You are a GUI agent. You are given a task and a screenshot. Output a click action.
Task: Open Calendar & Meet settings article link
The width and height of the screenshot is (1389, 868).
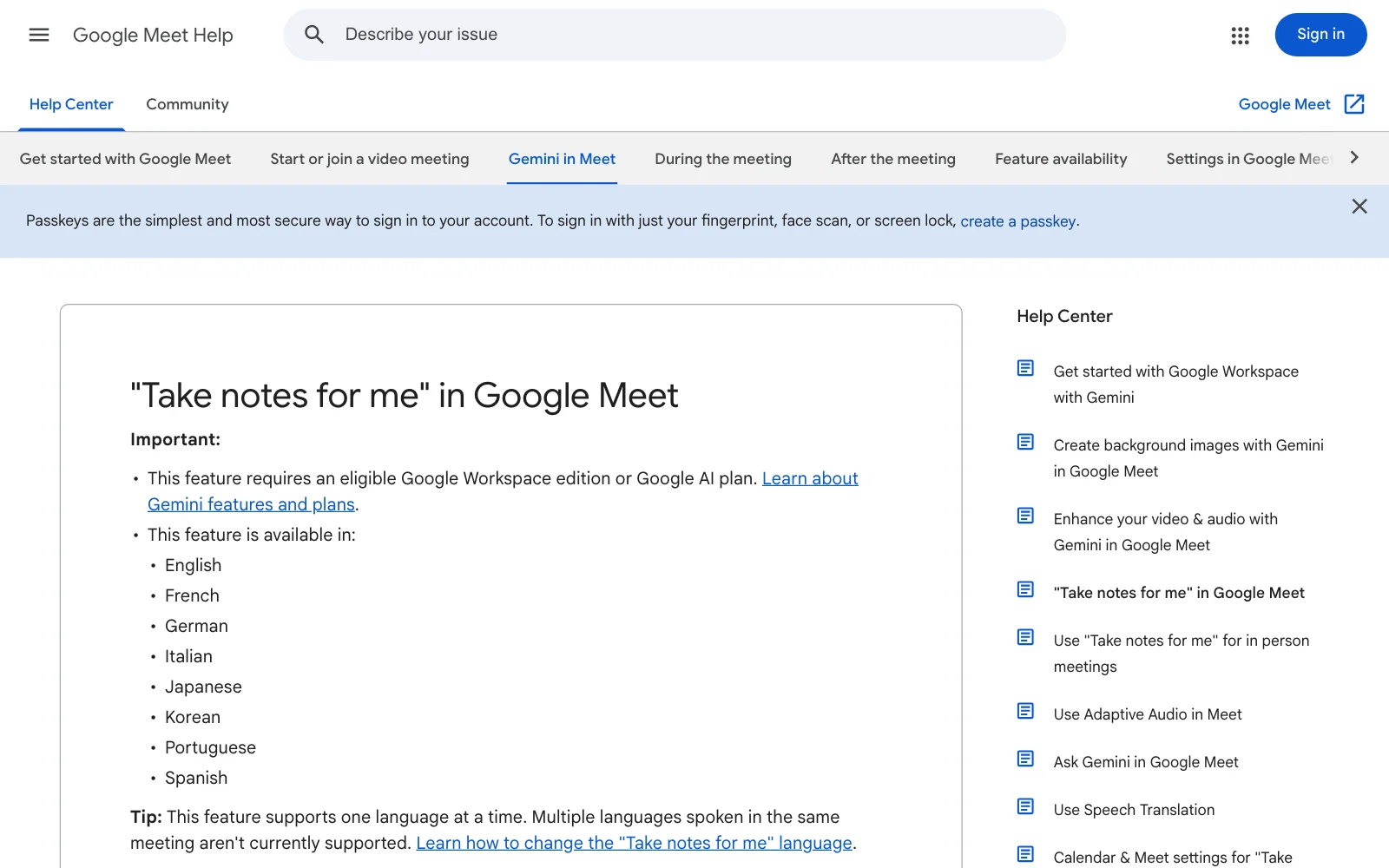pyautogui.click(x=1173, y=858)
